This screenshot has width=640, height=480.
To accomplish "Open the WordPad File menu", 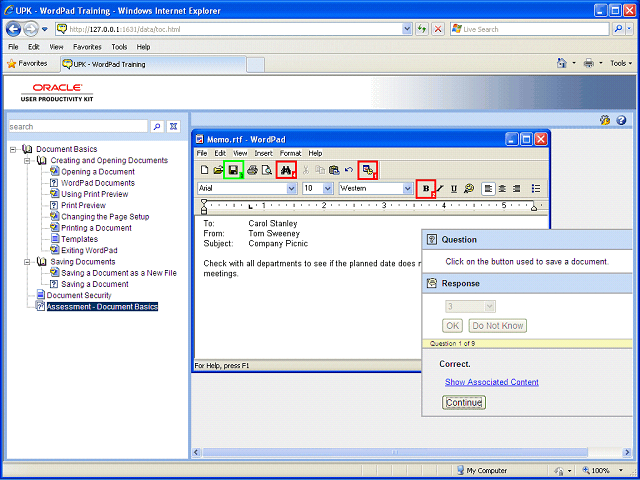I will (x=202, y=153).
